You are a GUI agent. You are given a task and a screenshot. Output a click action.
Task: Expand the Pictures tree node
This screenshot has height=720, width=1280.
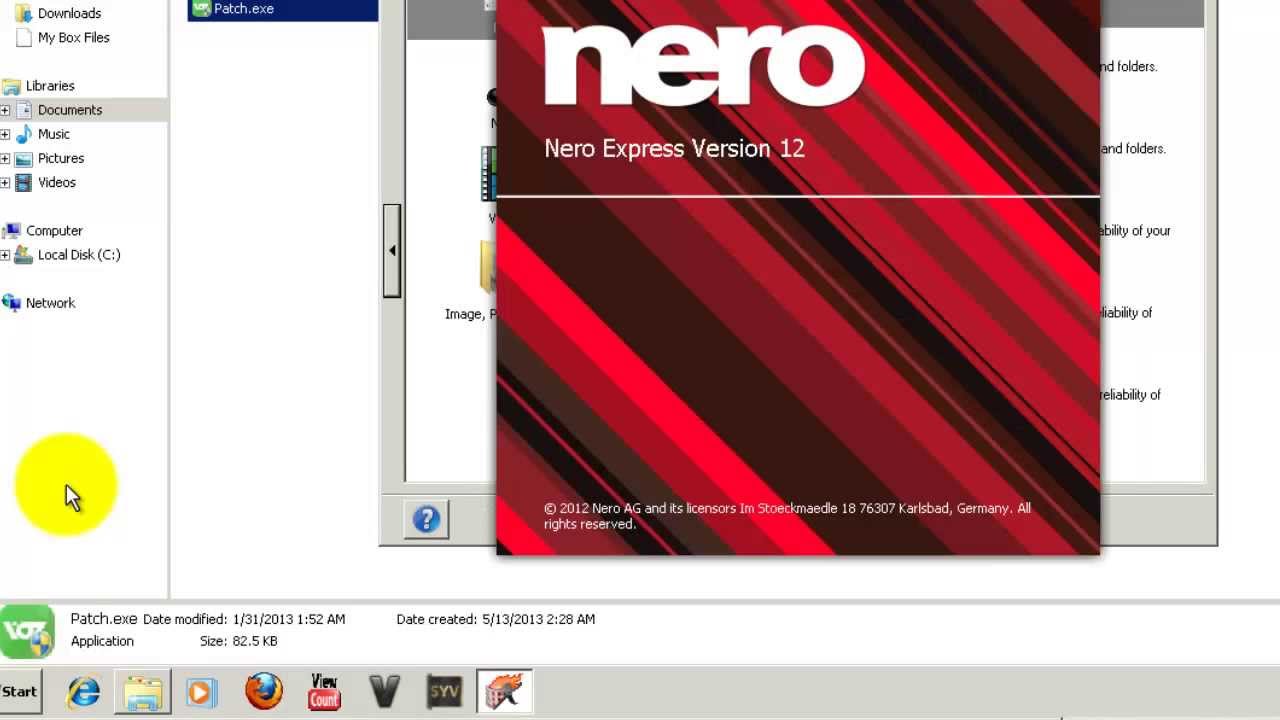[5, 158]
